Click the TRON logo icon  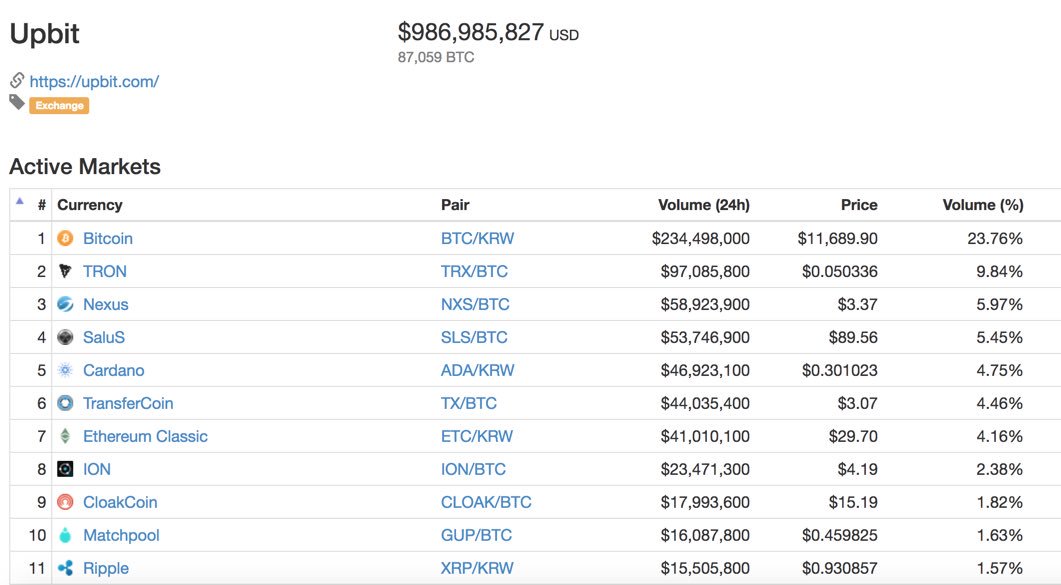pos(65,271)
